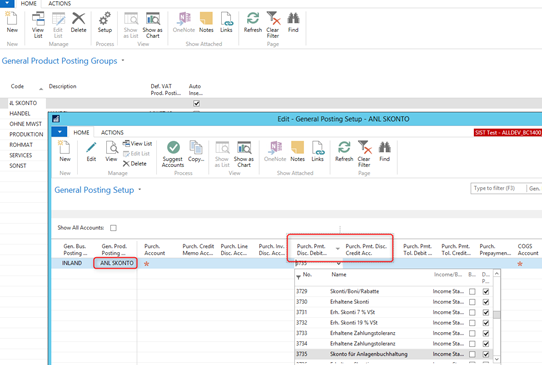Open Show as Chart in inner window
Image resolution: width=542 pixels, height=365 pixels.
[244, 154]
